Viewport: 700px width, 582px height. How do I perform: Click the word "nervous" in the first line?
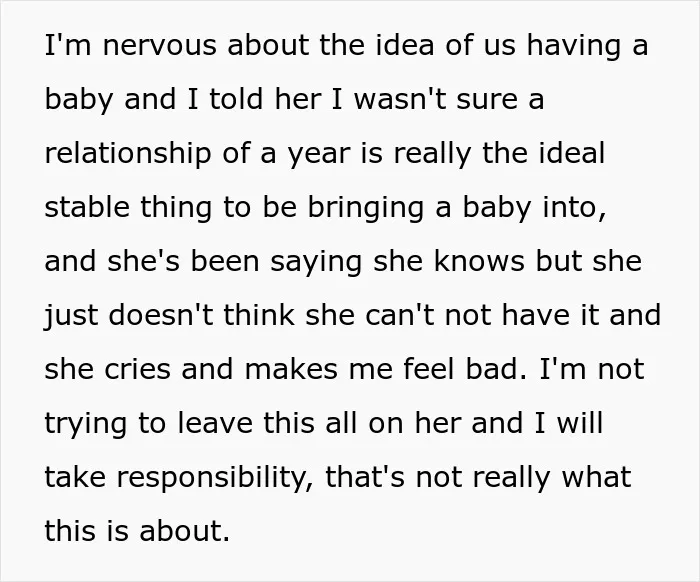click(x=160, y=46)
